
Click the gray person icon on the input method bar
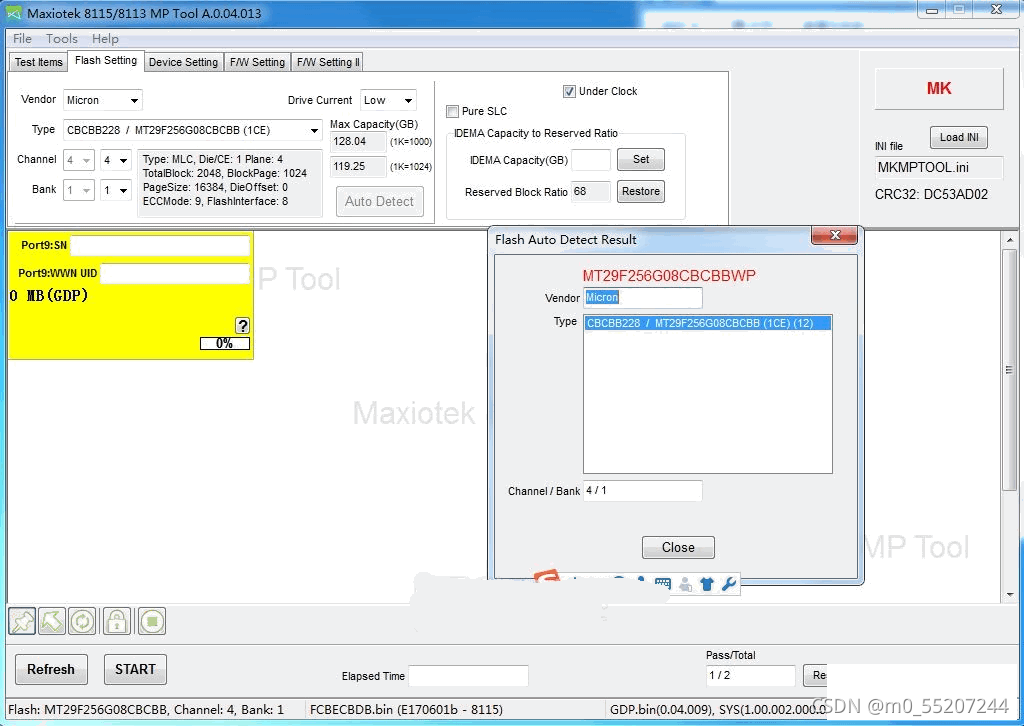point(685,584)
